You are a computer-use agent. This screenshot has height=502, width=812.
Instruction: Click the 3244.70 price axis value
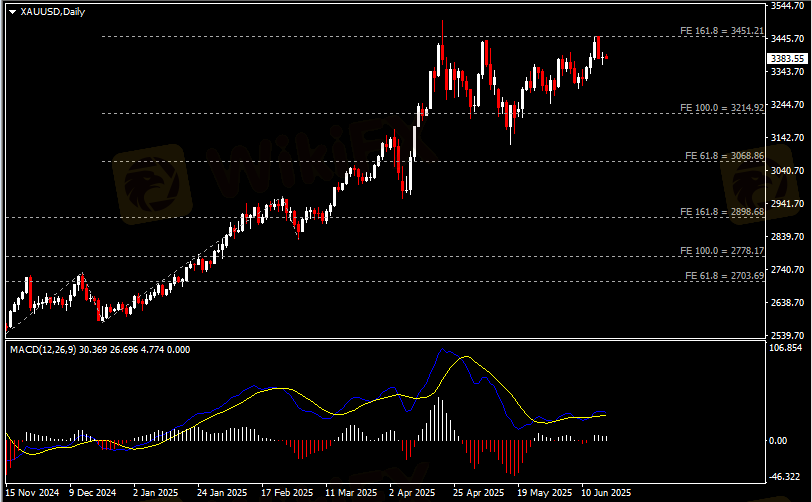pyautogui.click(x=787, y=105)
